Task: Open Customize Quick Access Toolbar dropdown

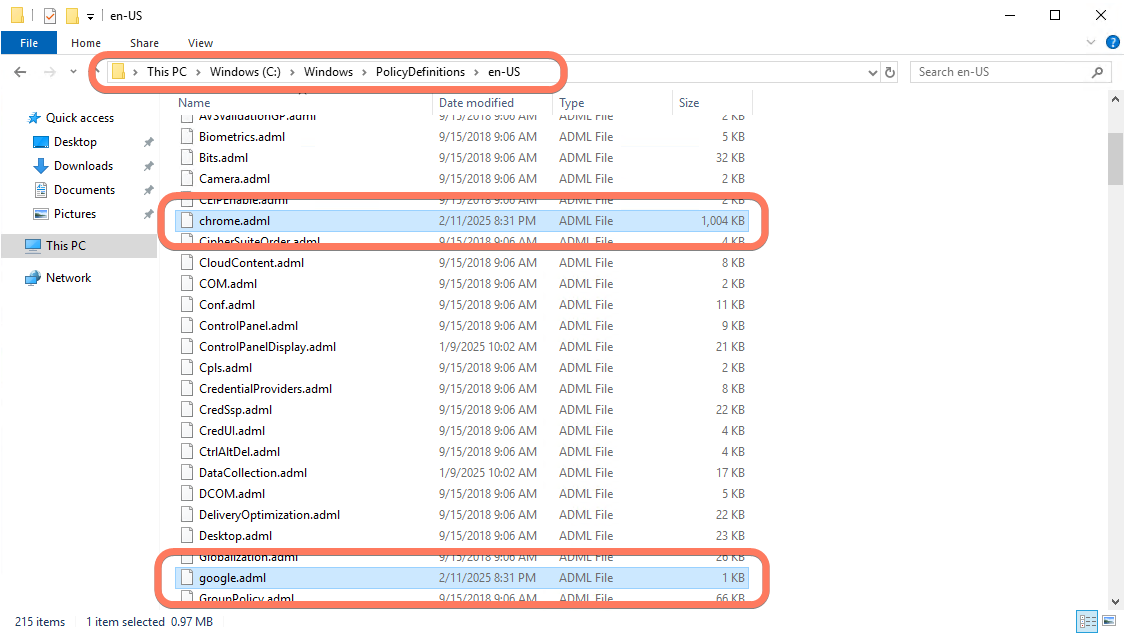Action: [x=90, y=16]
